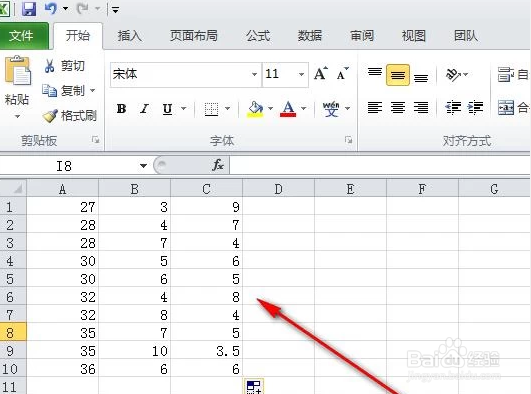Open the font name dropdown arrow

coord(254,74)
